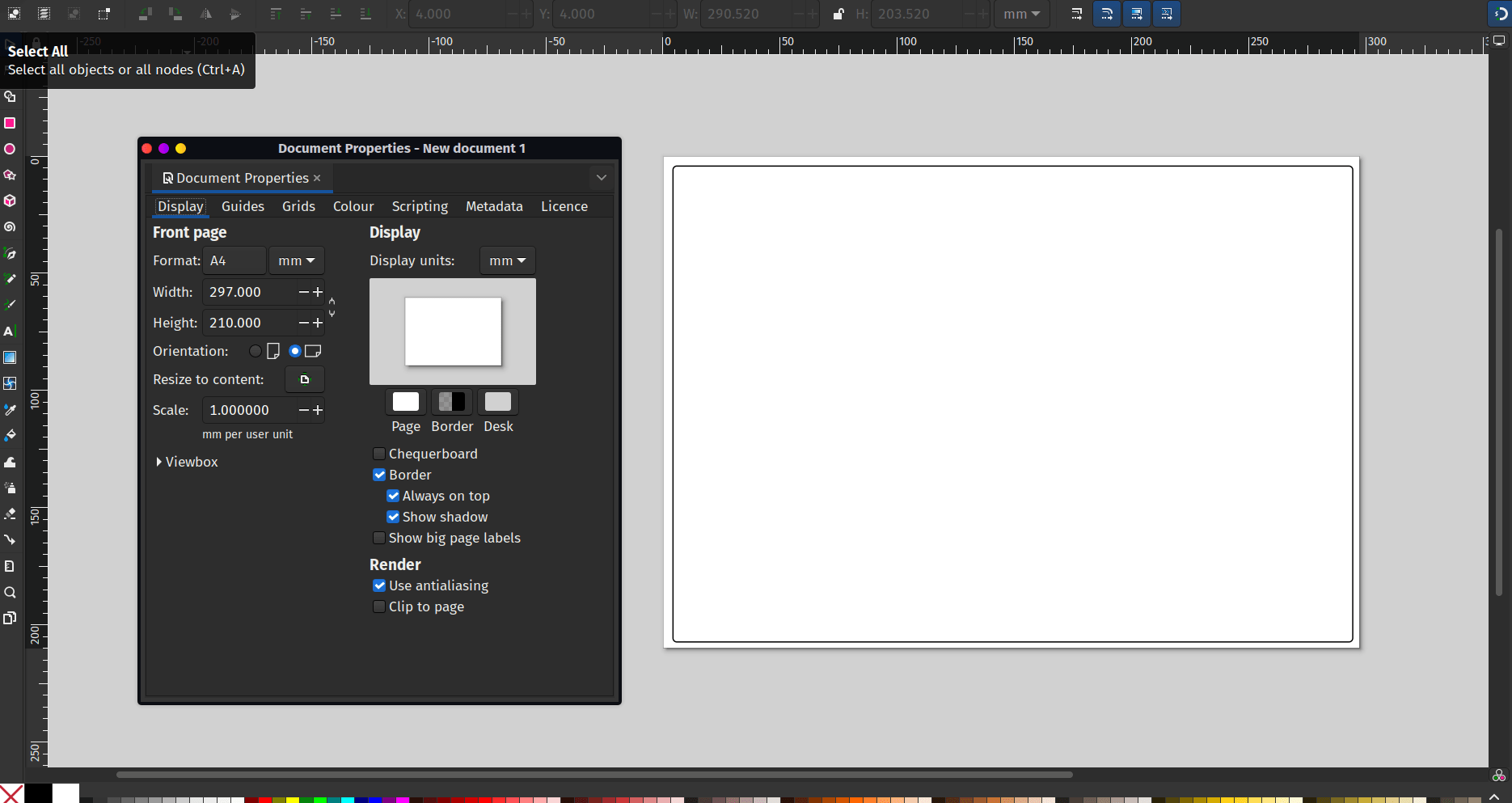The image size is (1512, 803).
Task: Click the width/height lock icon
Action: (x=838, y=14)
